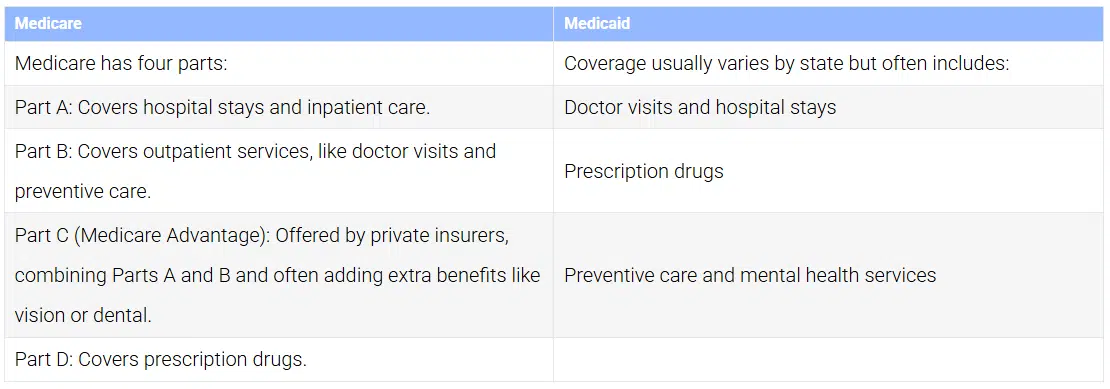Click the Medicare column header

(x=279, y=24)
